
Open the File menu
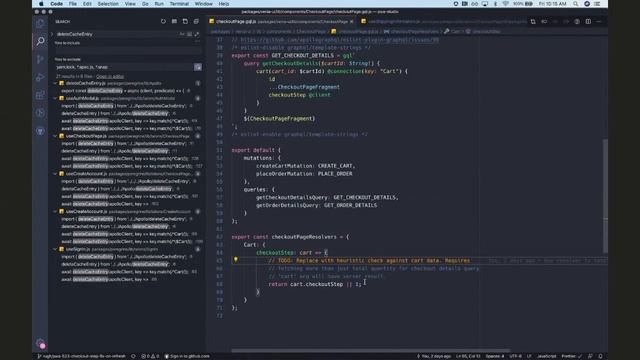pyautogui.click(x=73, y=4)
